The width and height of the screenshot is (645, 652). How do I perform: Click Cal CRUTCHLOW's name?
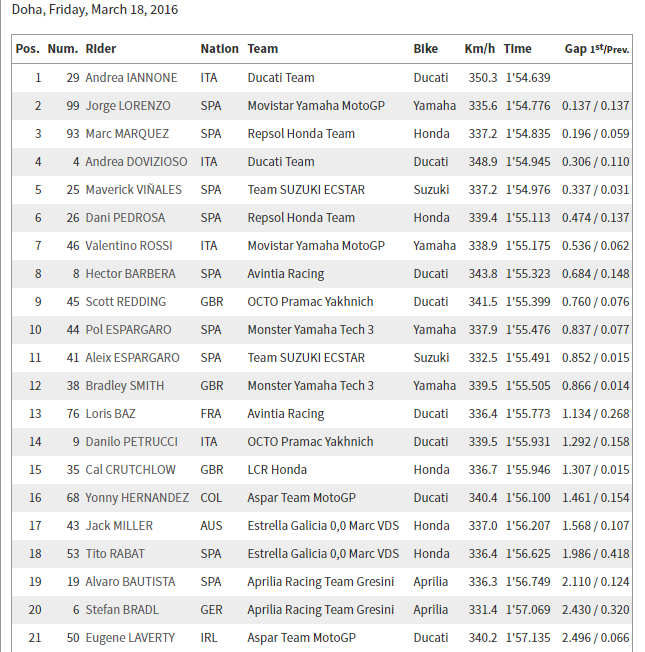pyautogui.click(x=129, y=469)
